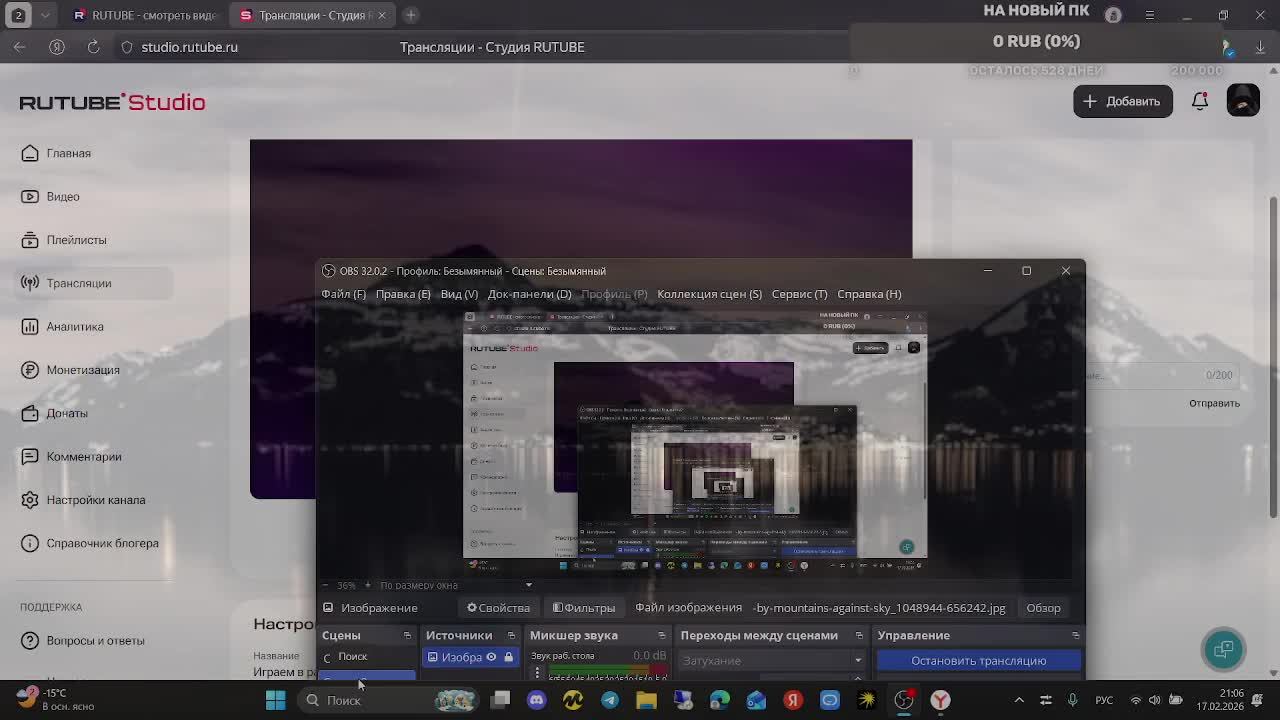Pop out the OBS Микшер звука dock
Screen dimensions: 1280x720
(661, 636)
